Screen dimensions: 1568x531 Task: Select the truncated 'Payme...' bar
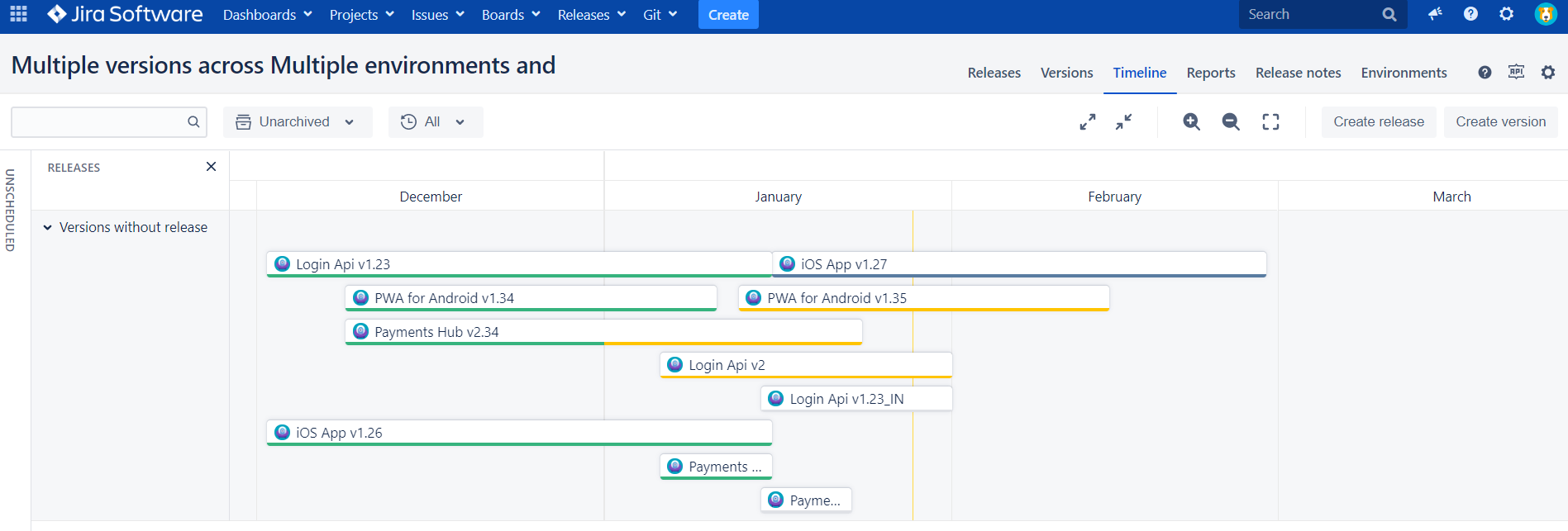click(806, 500)
